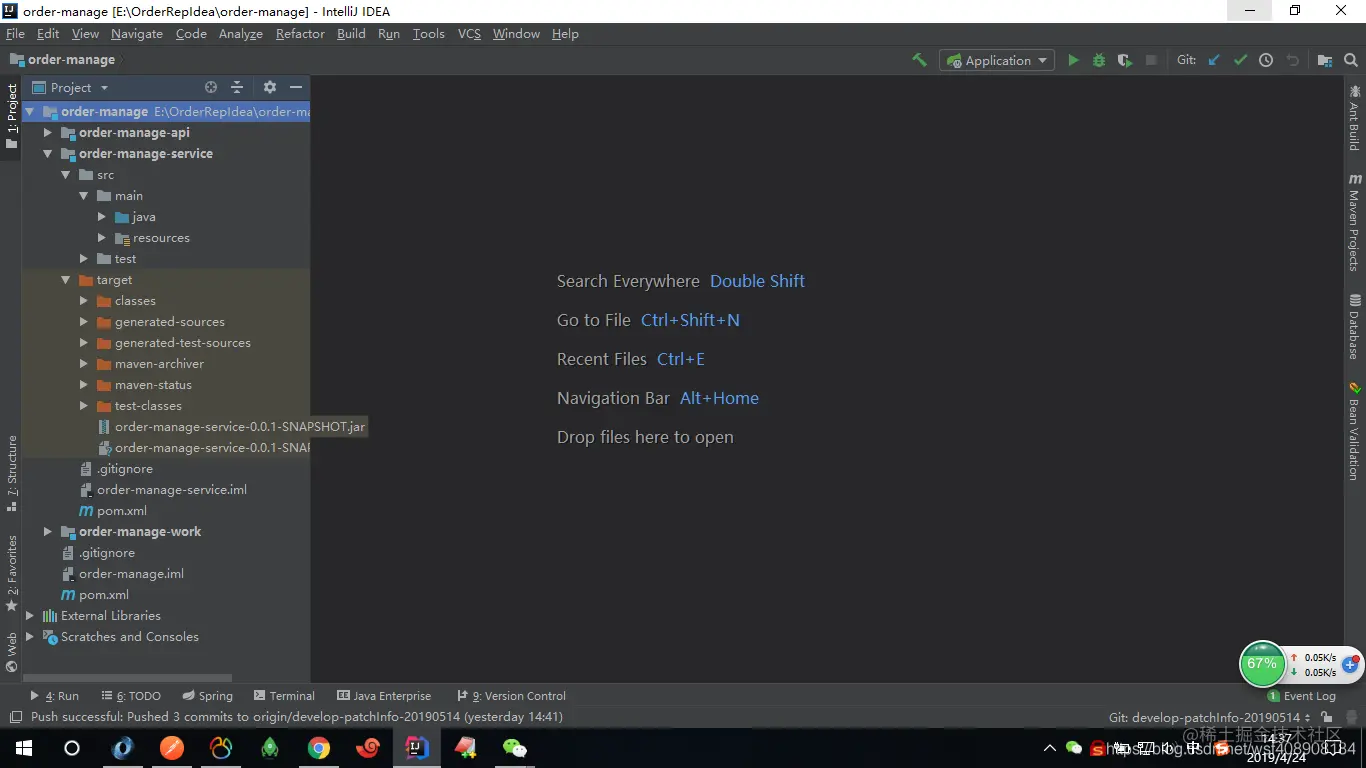Show Git history with the clock icon
The image size is (1366, 768).
[x=1266, y=60]
